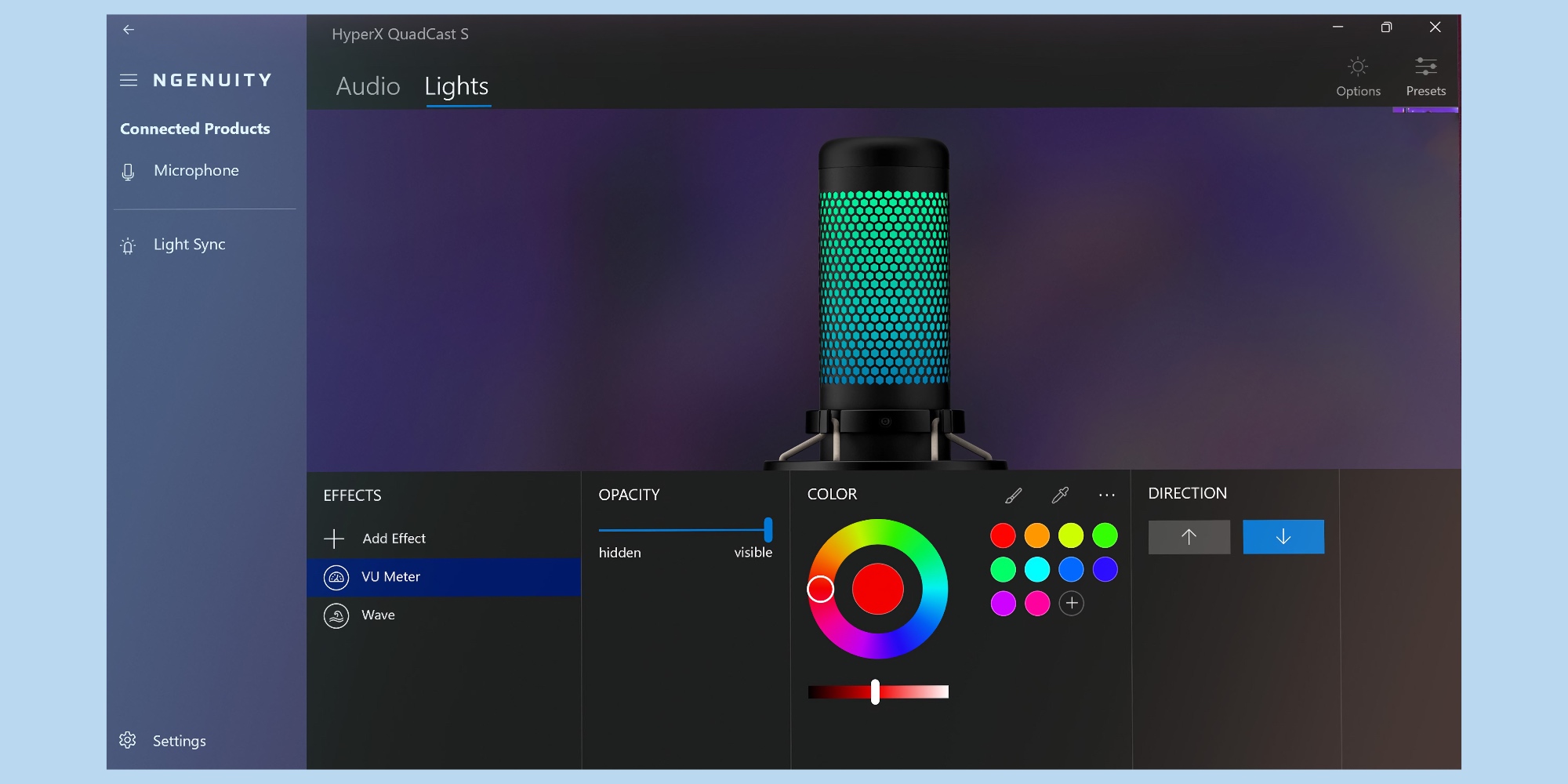Go back using the back arrow
This screenshot has height=784, width=1568.
point(129,30)
